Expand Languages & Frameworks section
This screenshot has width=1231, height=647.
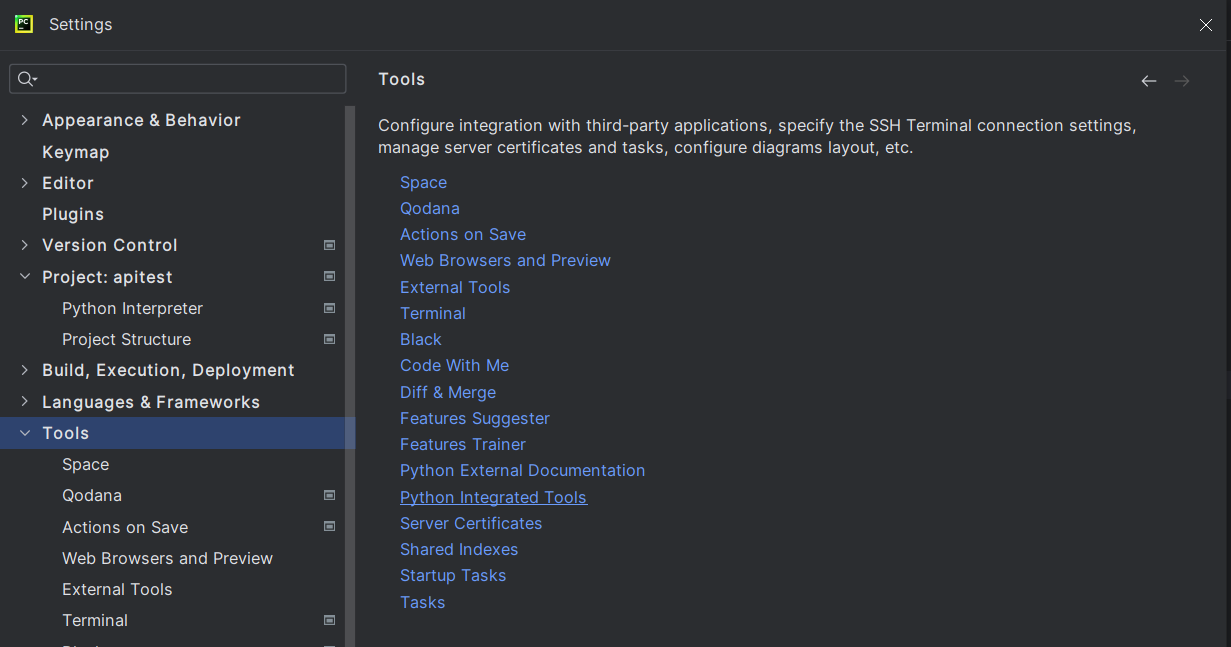(x=25, y=402)
